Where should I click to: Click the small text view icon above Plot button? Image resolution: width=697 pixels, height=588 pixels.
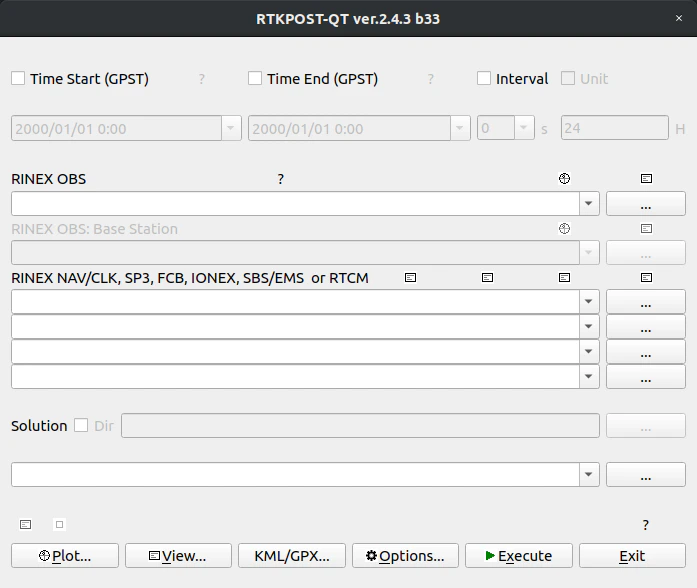click(25, 524)
